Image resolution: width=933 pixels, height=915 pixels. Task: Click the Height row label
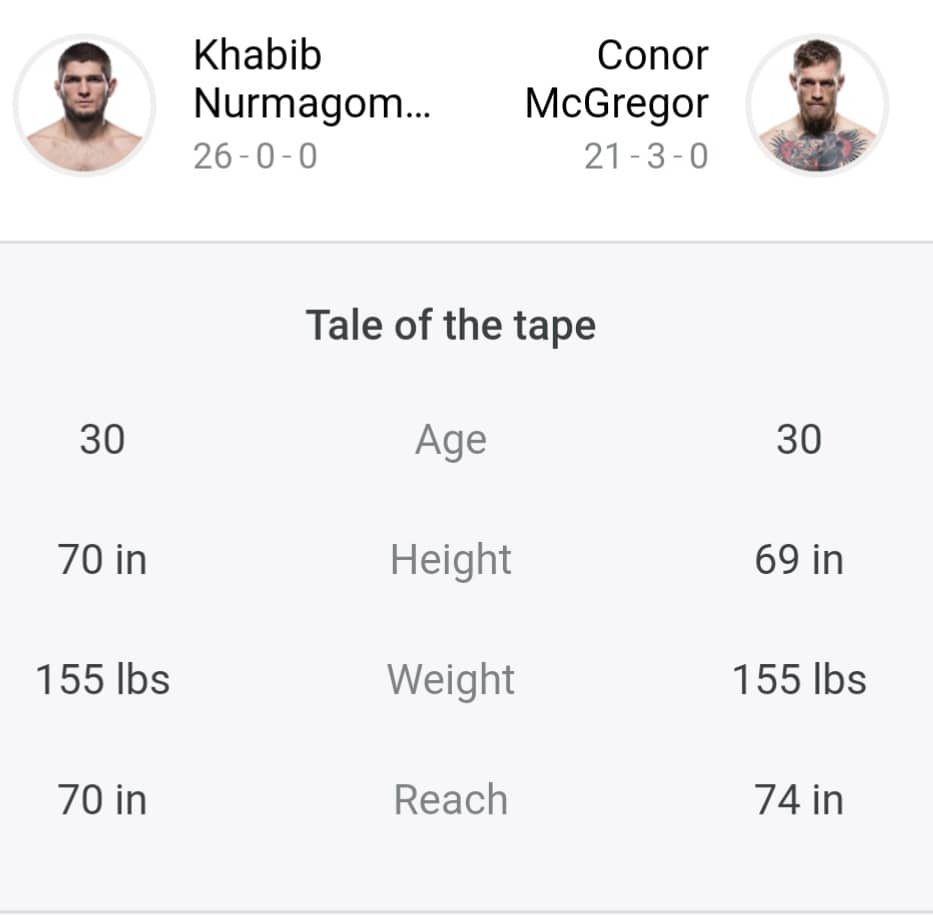(x=451, y=560)
